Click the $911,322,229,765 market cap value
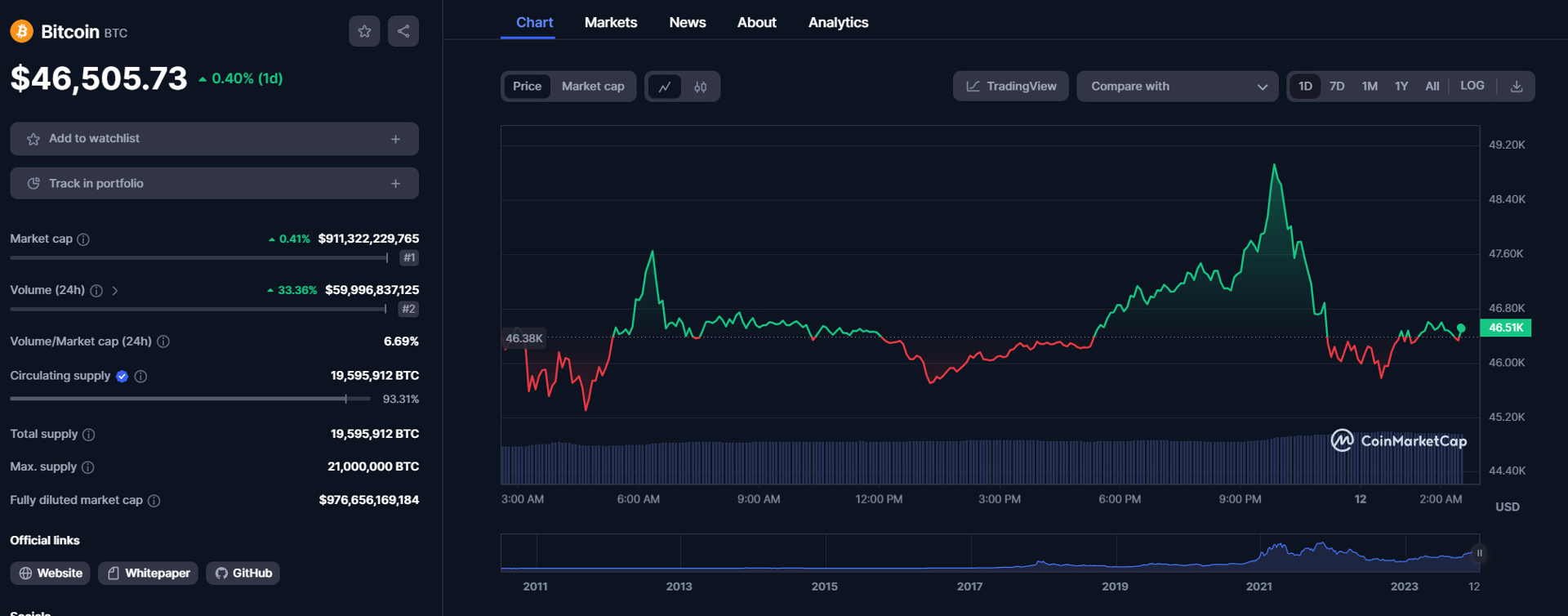1568x616 pixels. (x=368, y=239)
